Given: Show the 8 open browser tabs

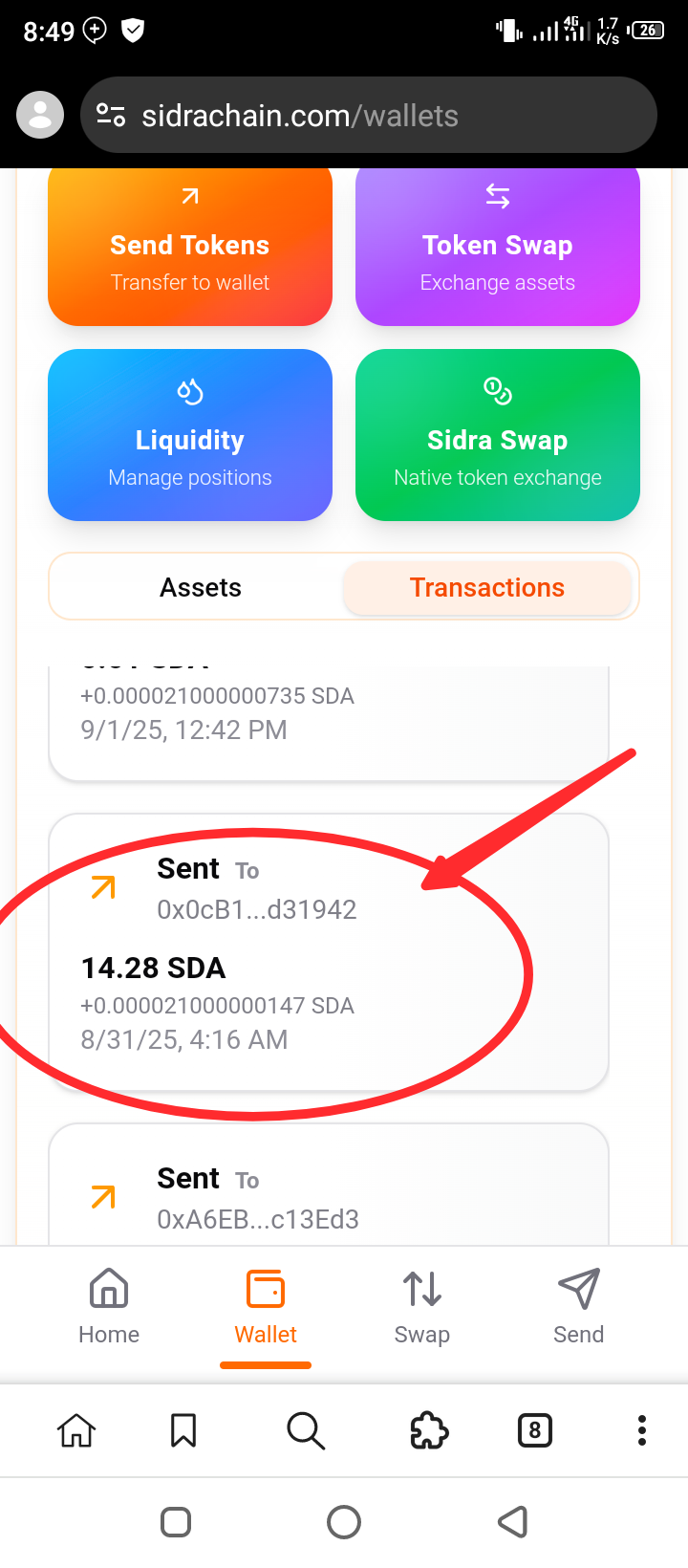Looking at the screenshot, I should (x=535, y=1431).
